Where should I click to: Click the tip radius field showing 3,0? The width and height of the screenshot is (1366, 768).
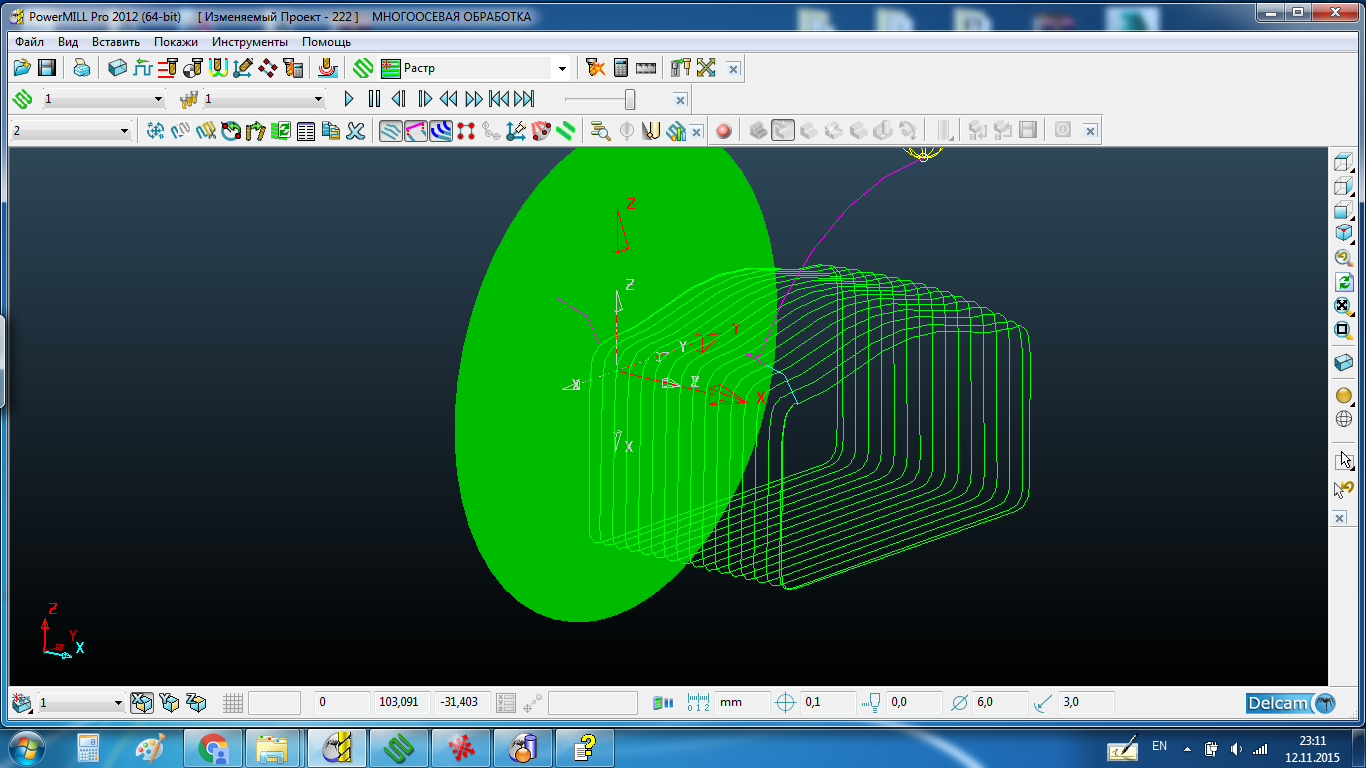(x=1086, y=702)
